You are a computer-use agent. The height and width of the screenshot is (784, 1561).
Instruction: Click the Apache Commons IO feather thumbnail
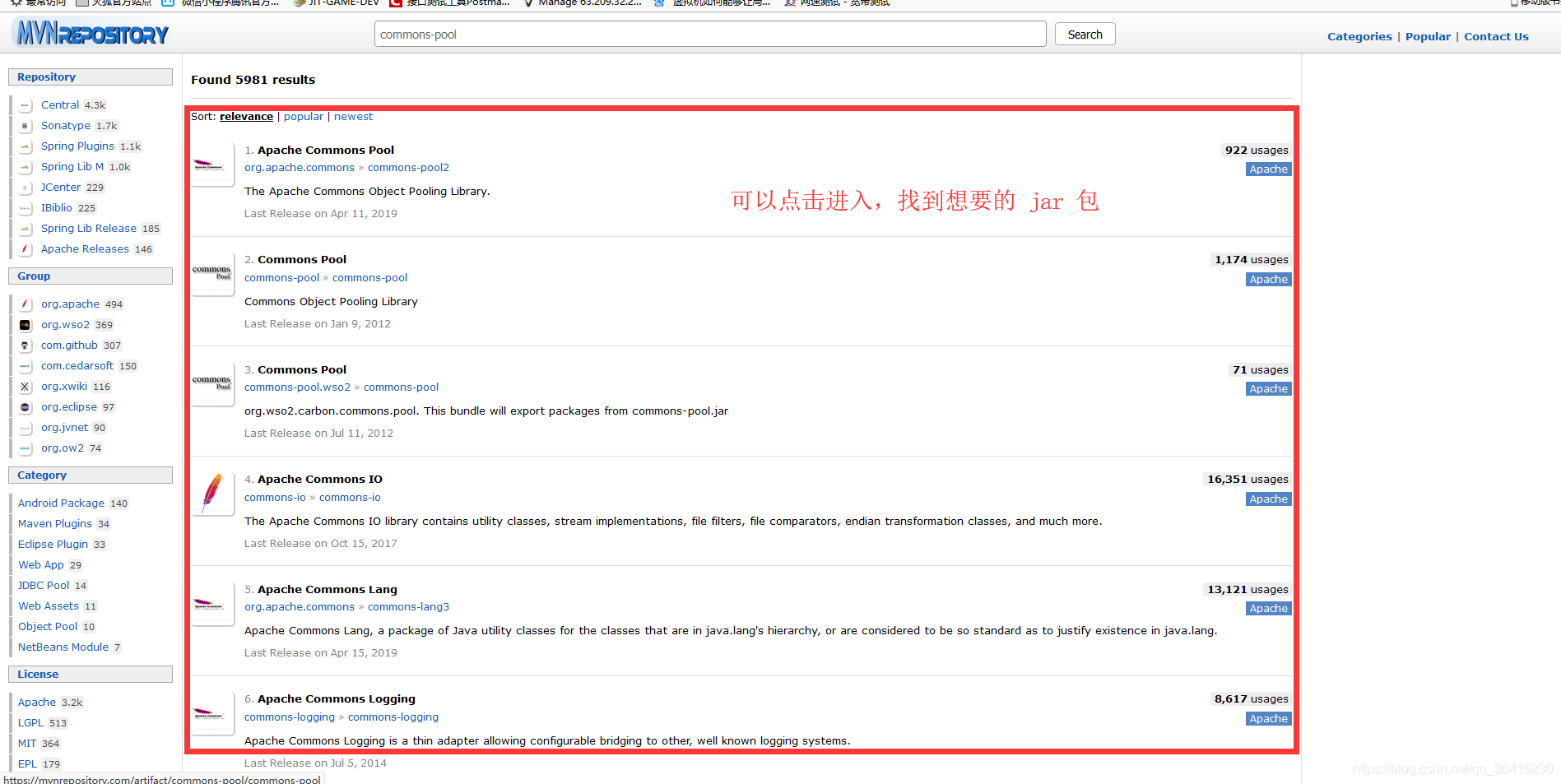point(212,494)
